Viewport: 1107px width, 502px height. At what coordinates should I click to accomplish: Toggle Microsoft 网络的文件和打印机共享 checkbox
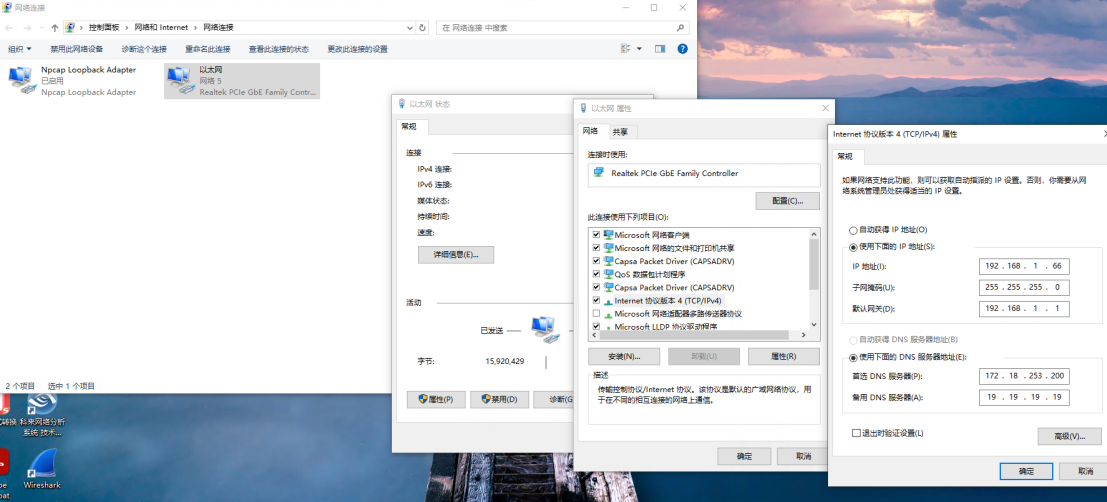click(x=597, y=248)
